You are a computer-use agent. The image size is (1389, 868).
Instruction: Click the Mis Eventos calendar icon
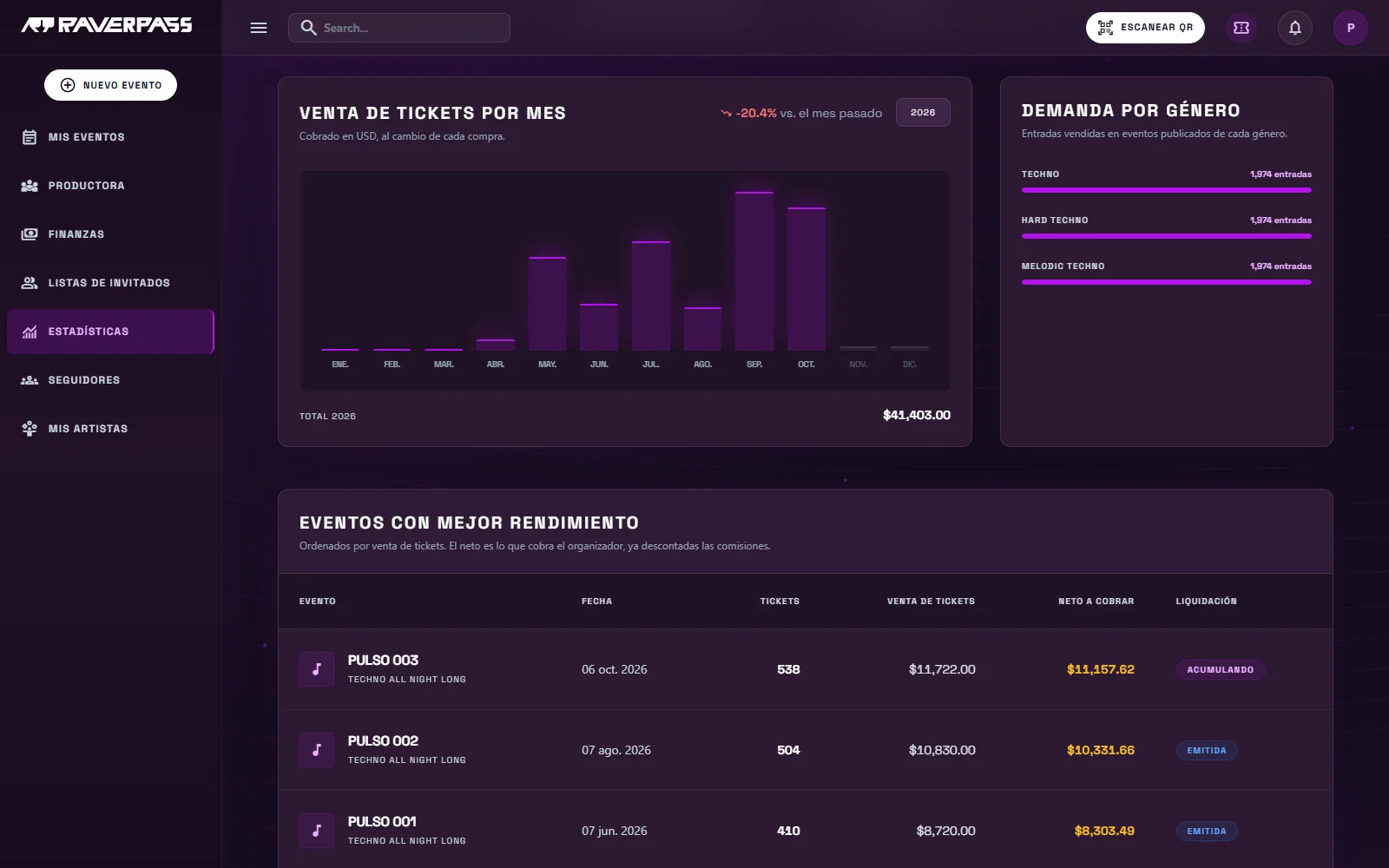(30, 137)
